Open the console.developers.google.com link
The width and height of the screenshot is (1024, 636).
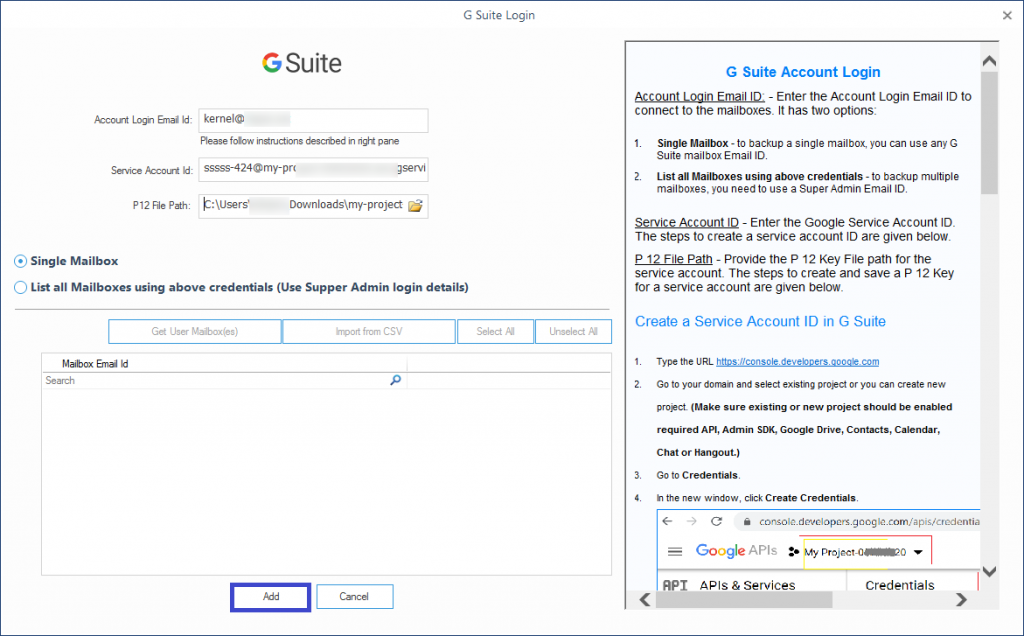click(797, 361)
